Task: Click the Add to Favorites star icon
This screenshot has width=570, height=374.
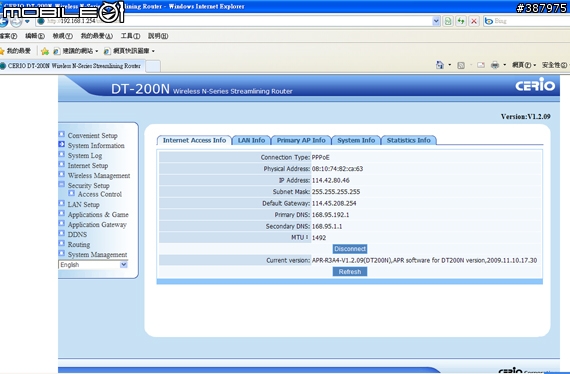Action: (x=45, y=51)
